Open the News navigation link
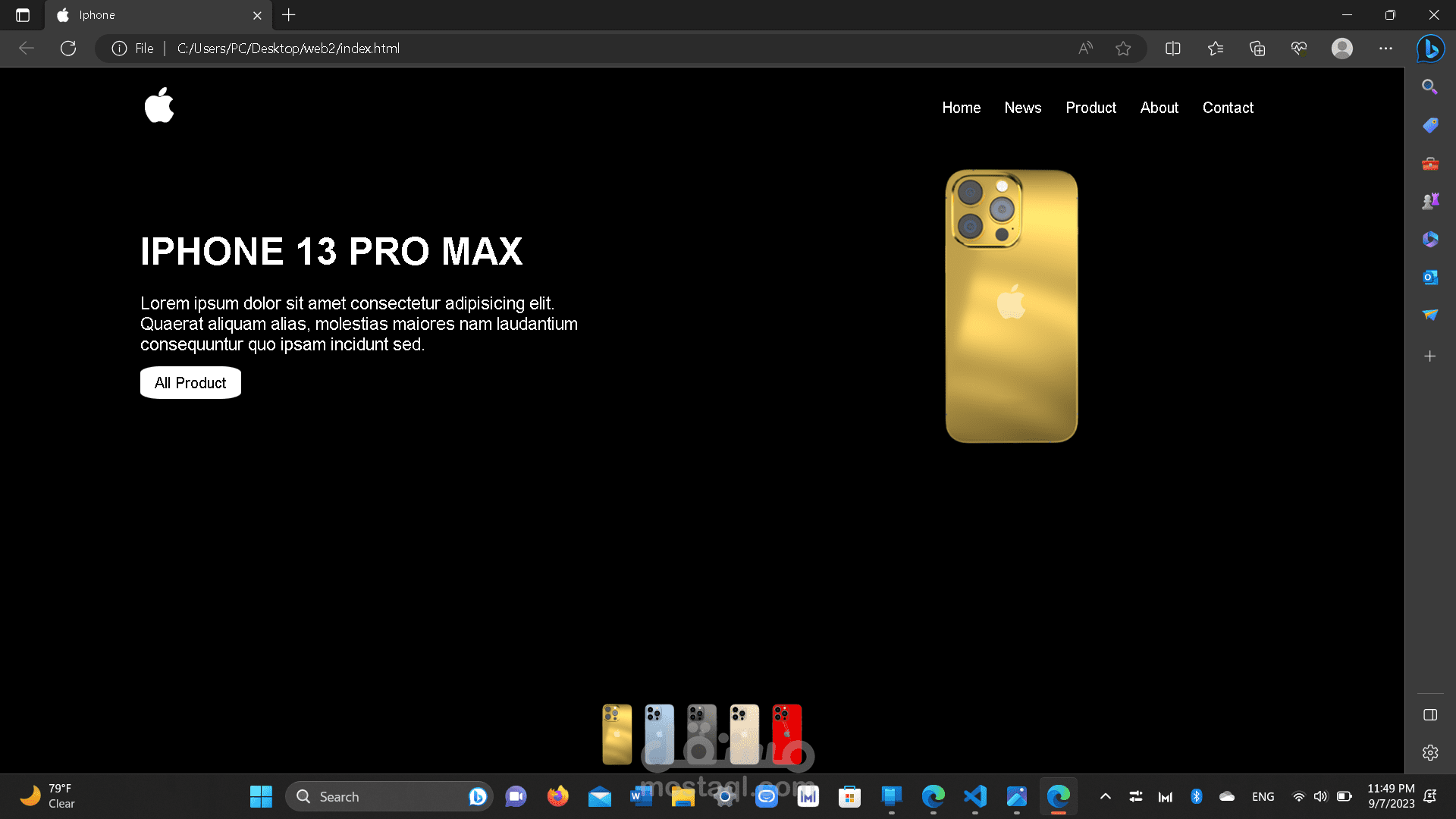 1023,108
